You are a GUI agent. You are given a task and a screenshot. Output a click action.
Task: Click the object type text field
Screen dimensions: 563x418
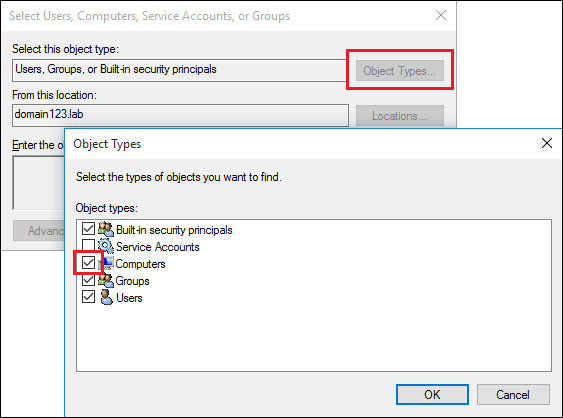[x=179, y=70]
